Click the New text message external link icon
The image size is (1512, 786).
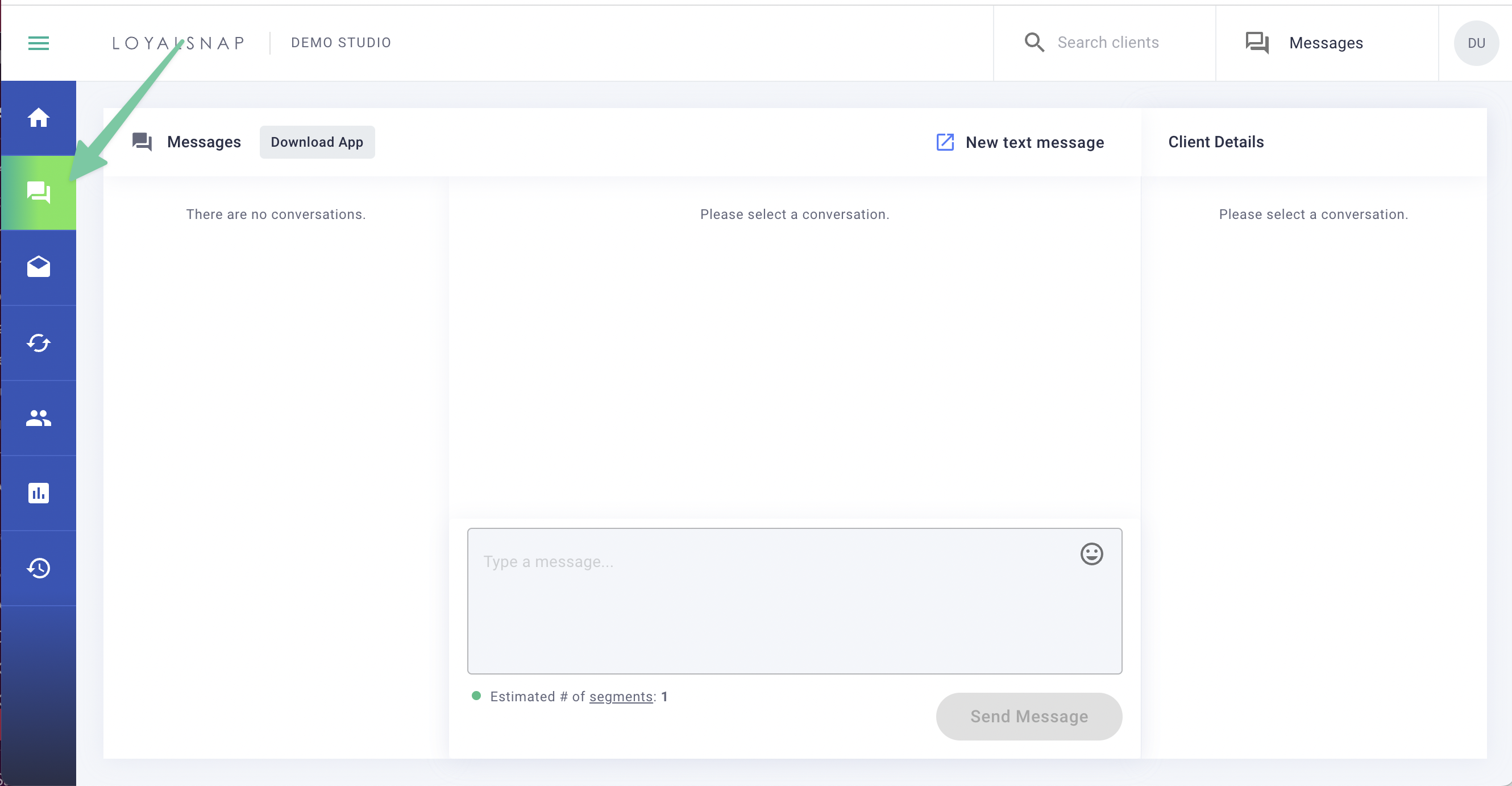click(944, 142)
